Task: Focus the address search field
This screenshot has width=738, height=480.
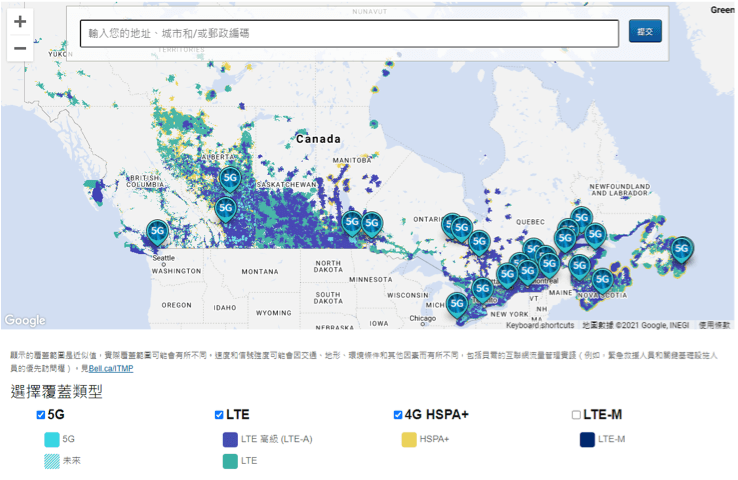Action: click(x=349, y=33)
